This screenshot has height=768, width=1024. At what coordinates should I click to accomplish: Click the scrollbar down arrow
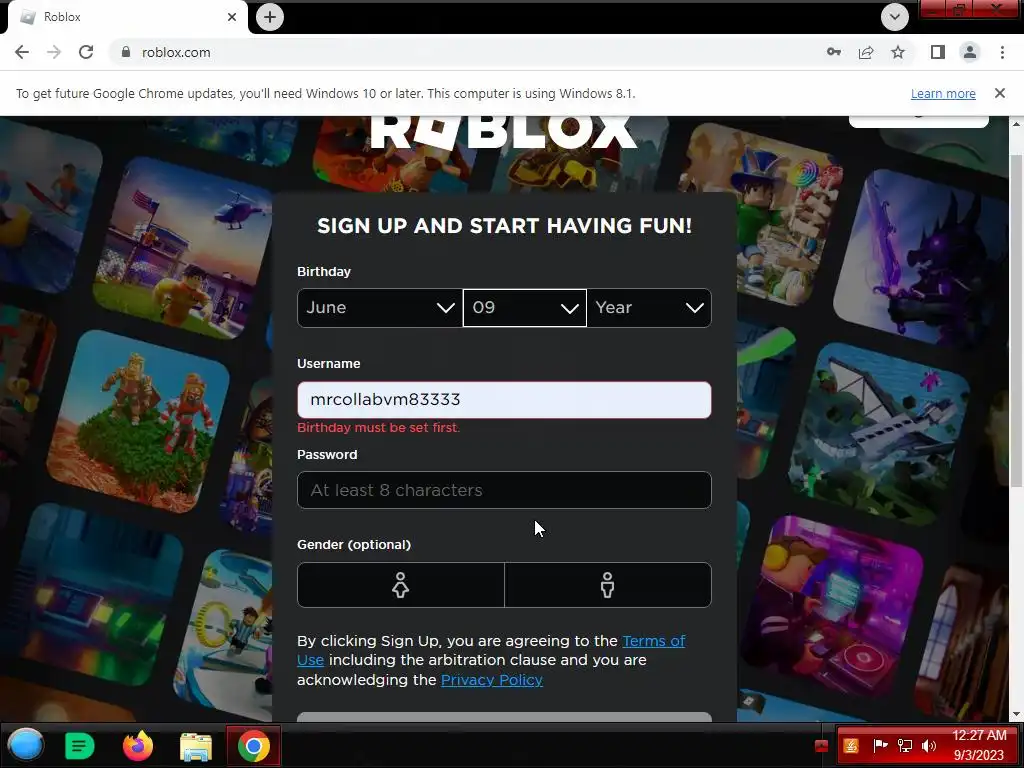1016,714
